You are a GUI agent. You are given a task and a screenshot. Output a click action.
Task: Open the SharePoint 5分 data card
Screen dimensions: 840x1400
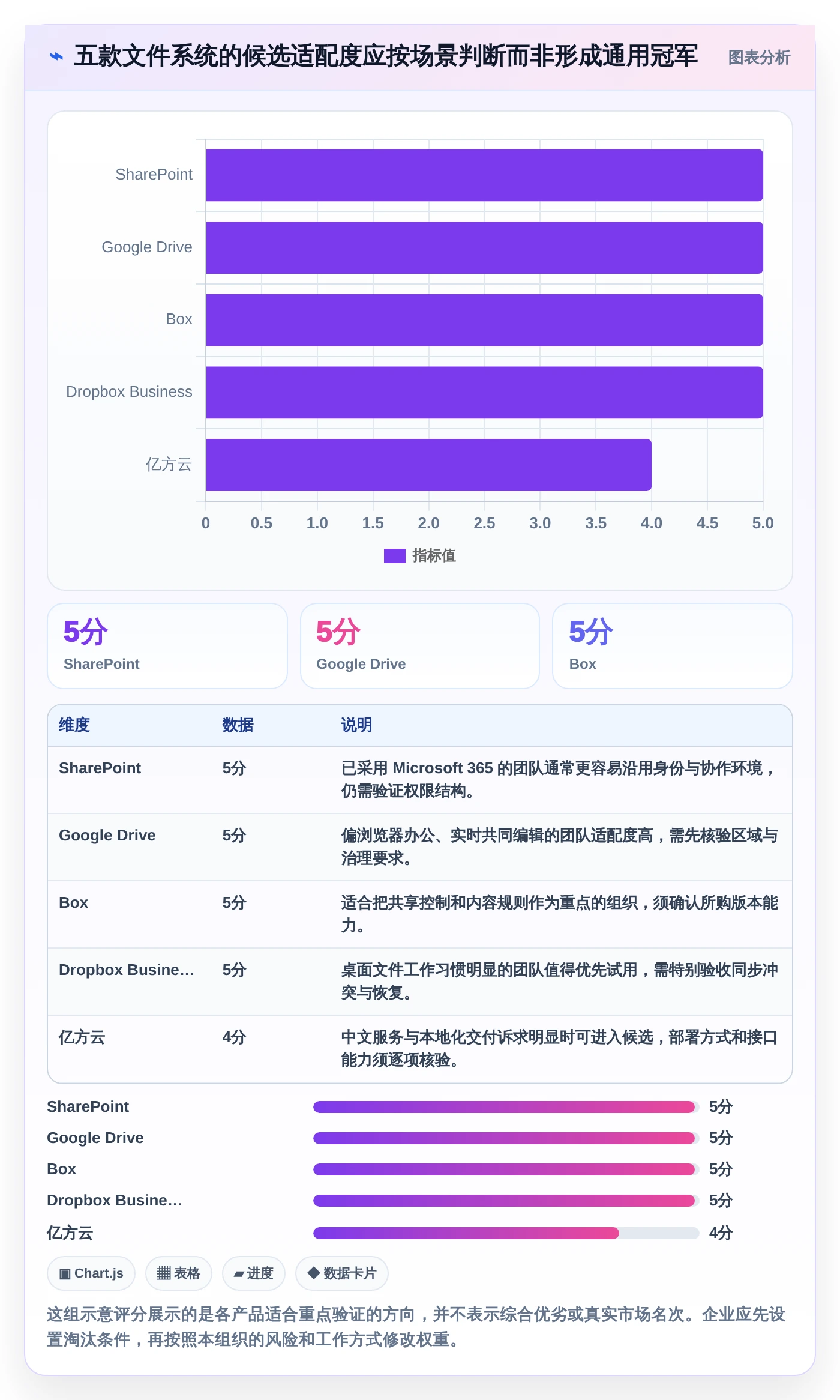tap(167, 646)
